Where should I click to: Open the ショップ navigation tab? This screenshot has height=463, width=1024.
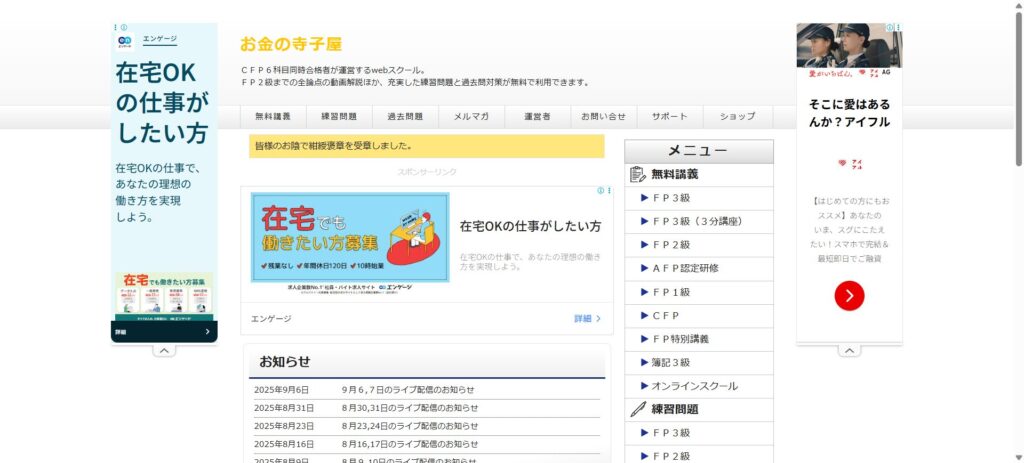click(738, 117)
